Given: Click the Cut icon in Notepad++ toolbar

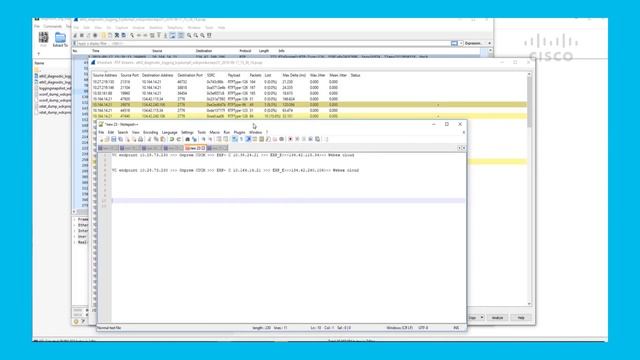Looking at the screenshot, I should (x=149, y=139).
